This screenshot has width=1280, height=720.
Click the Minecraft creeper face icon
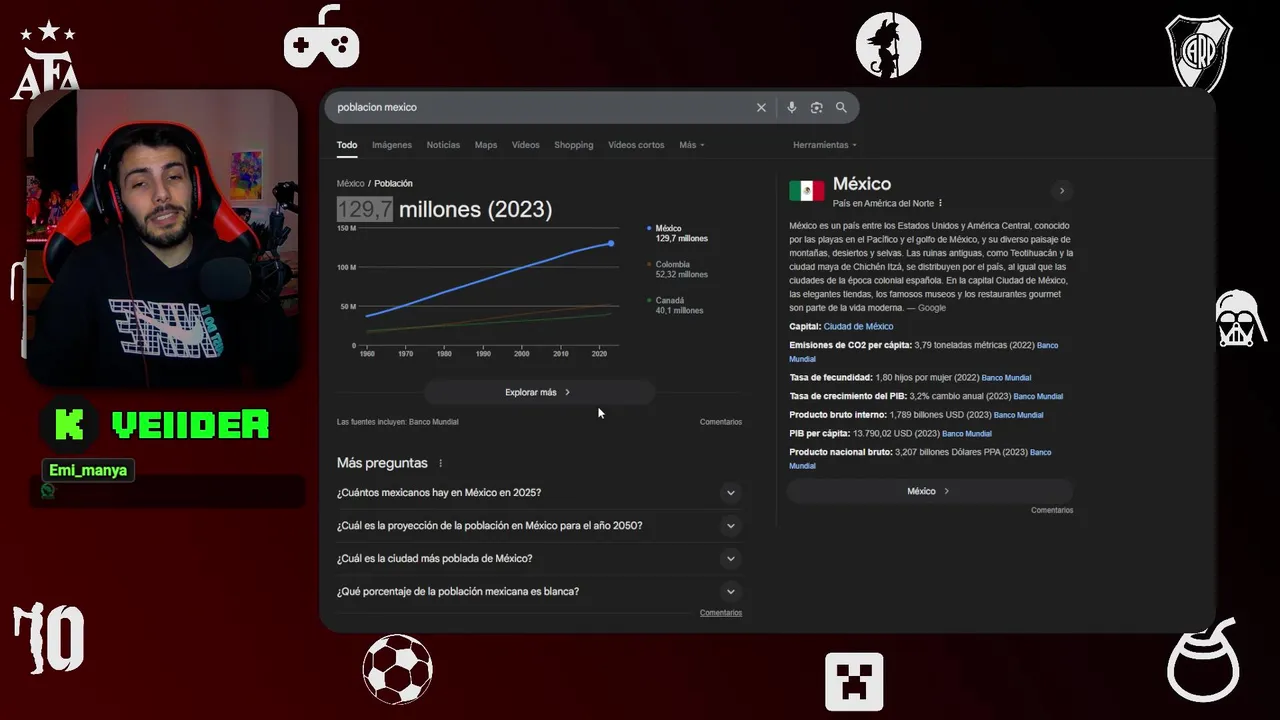tap(854, 681)
